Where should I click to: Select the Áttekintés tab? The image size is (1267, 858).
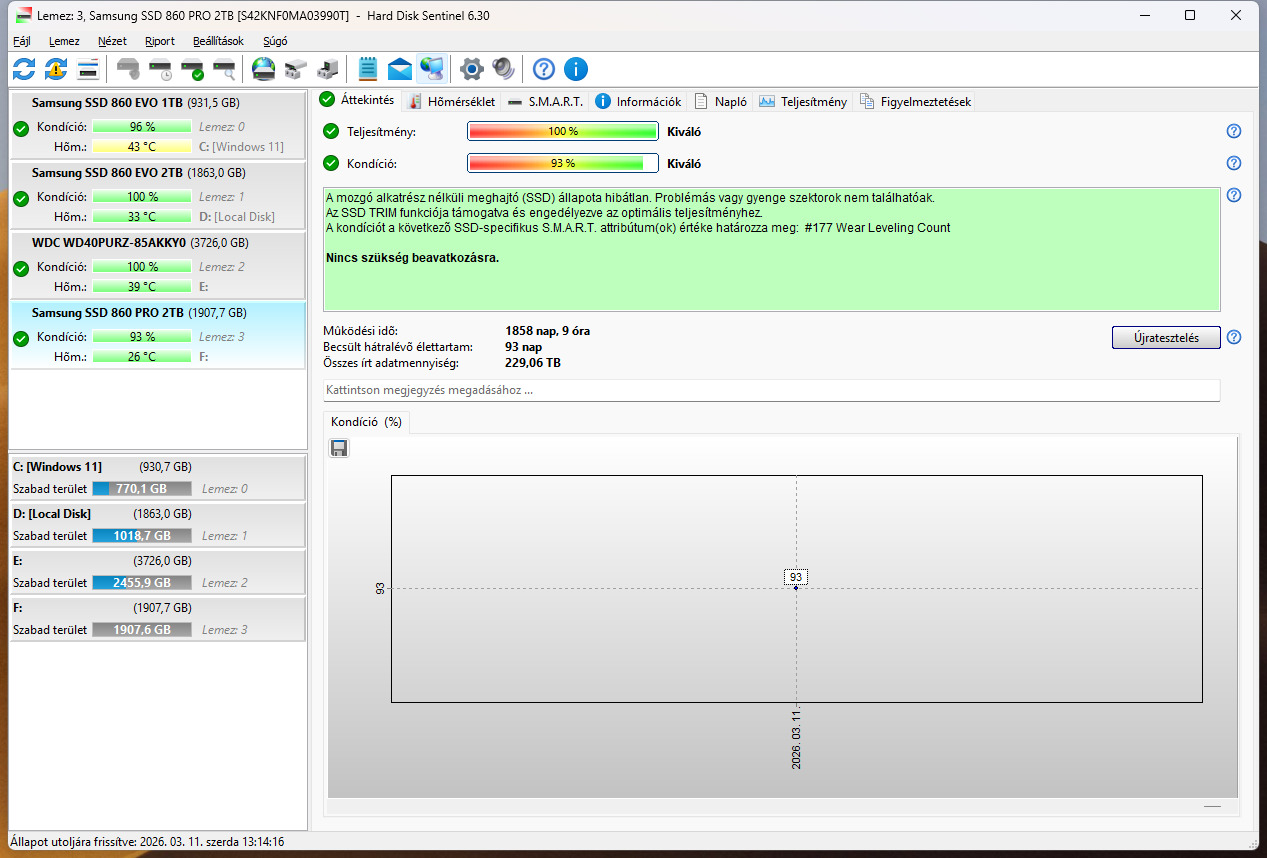pyautogui.click(x=357, y=100)
